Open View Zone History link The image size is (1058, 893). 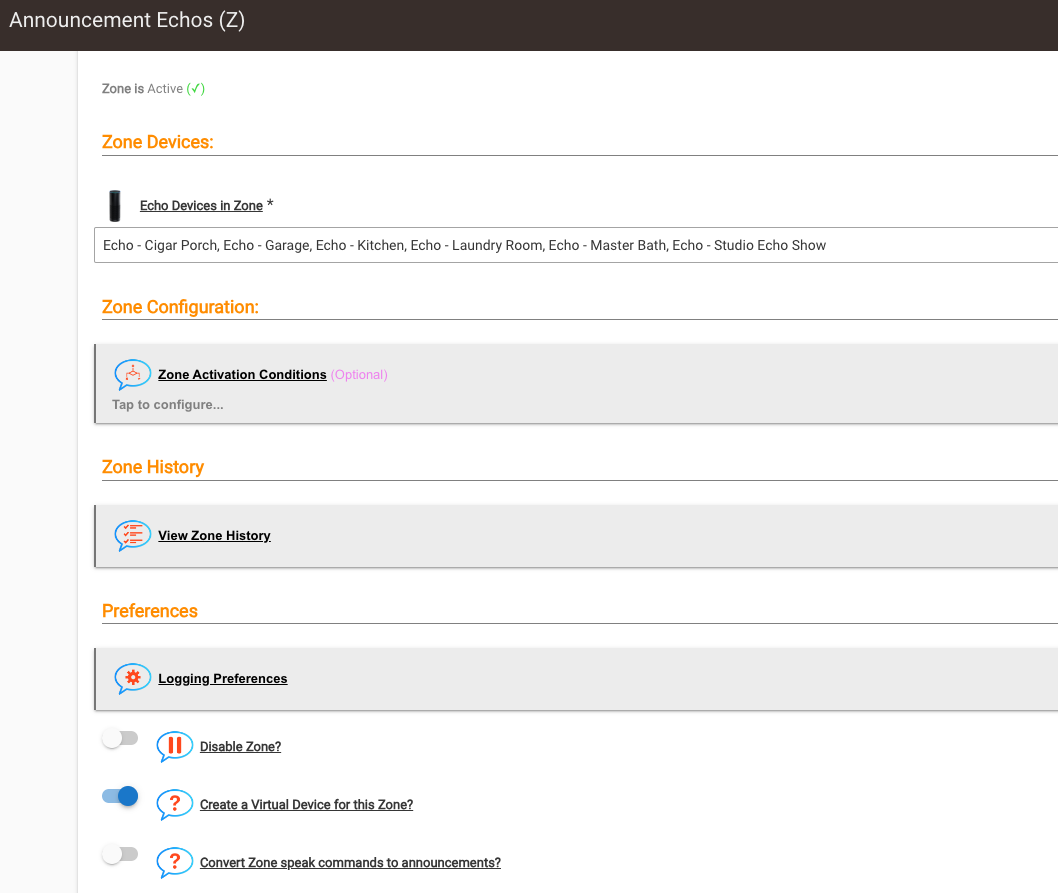tap(215, 535)
